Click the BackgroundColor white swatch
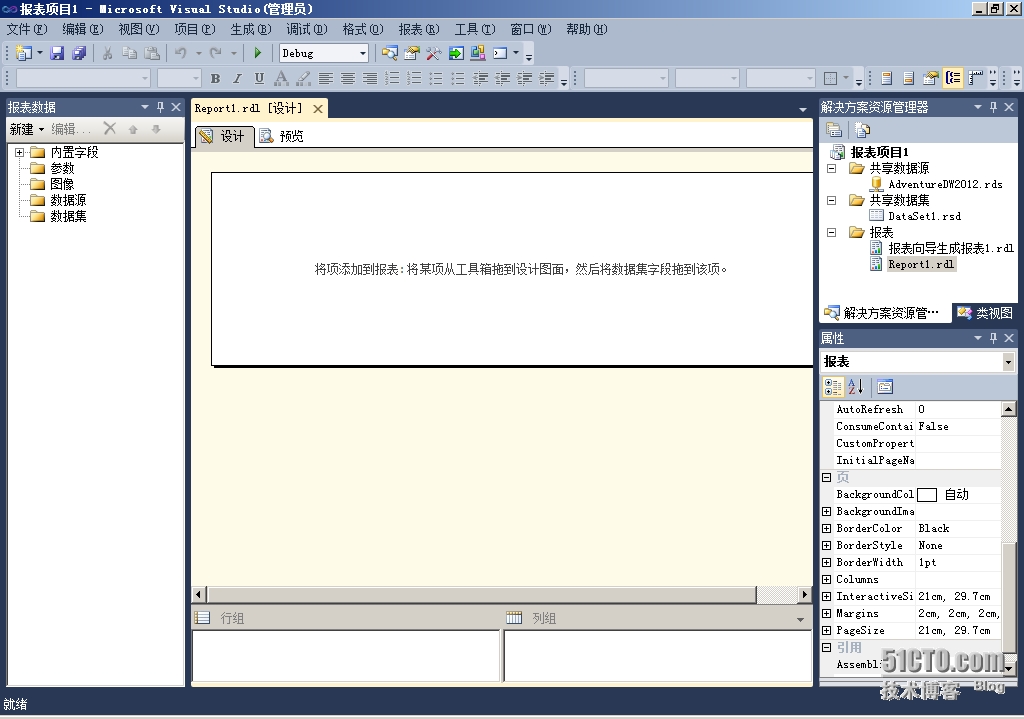The image size is (1024, 719). pos(927,494)
